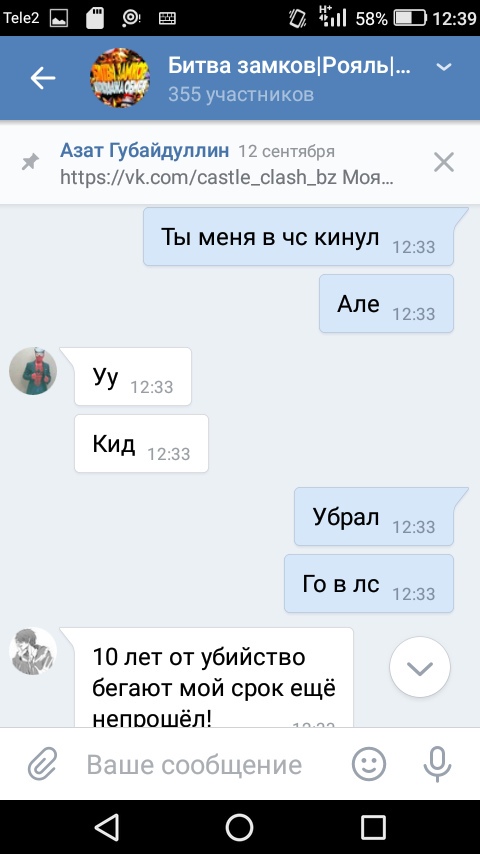Viewport: 480px width, 854px height.
Task: Tap the Android home circle button
Action: pos(240,827)
